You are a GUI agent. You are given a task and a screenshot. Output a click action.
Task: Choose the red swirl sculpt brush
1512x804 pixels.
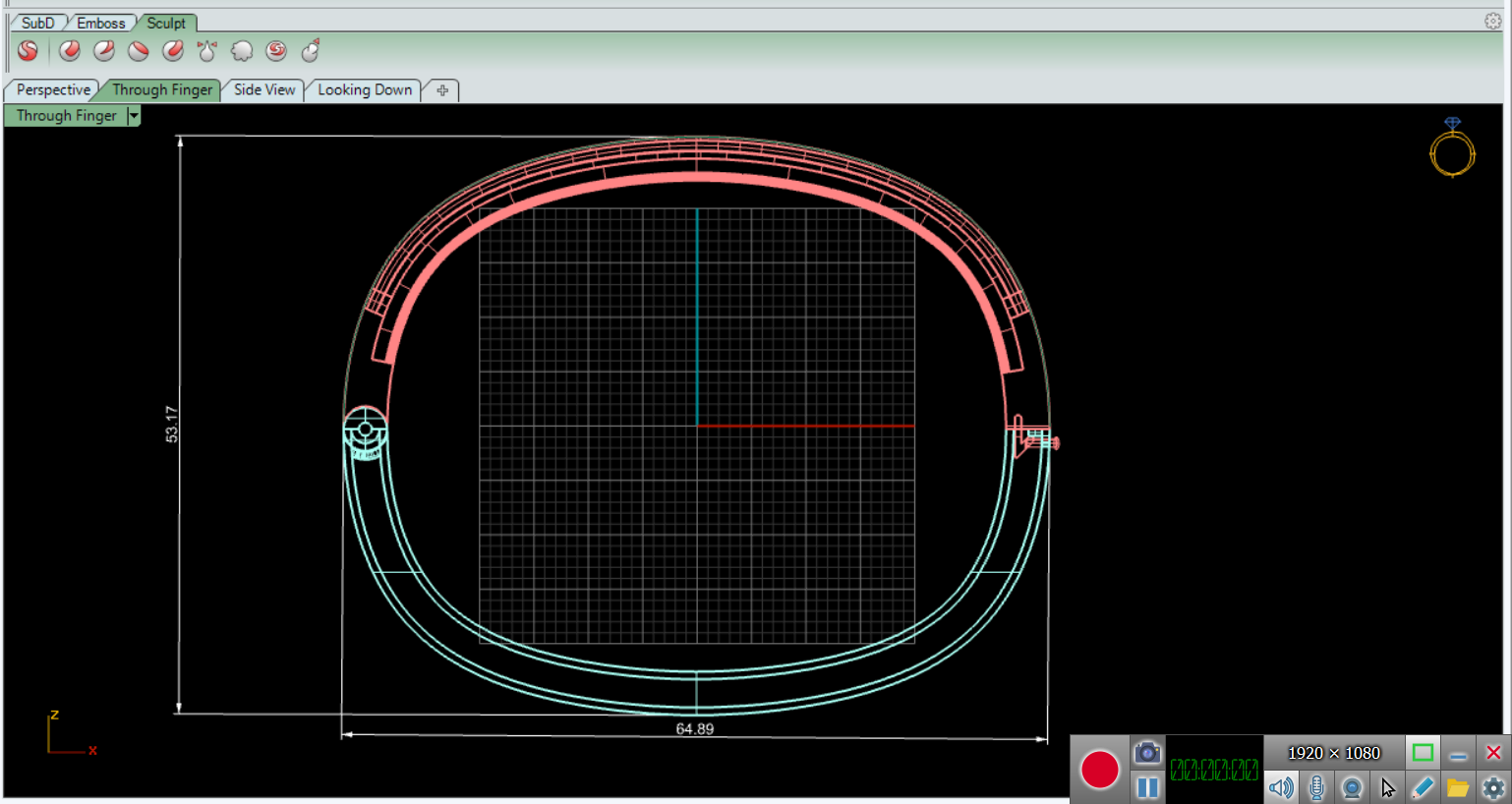pyautogui.click(x=276, y=50)
